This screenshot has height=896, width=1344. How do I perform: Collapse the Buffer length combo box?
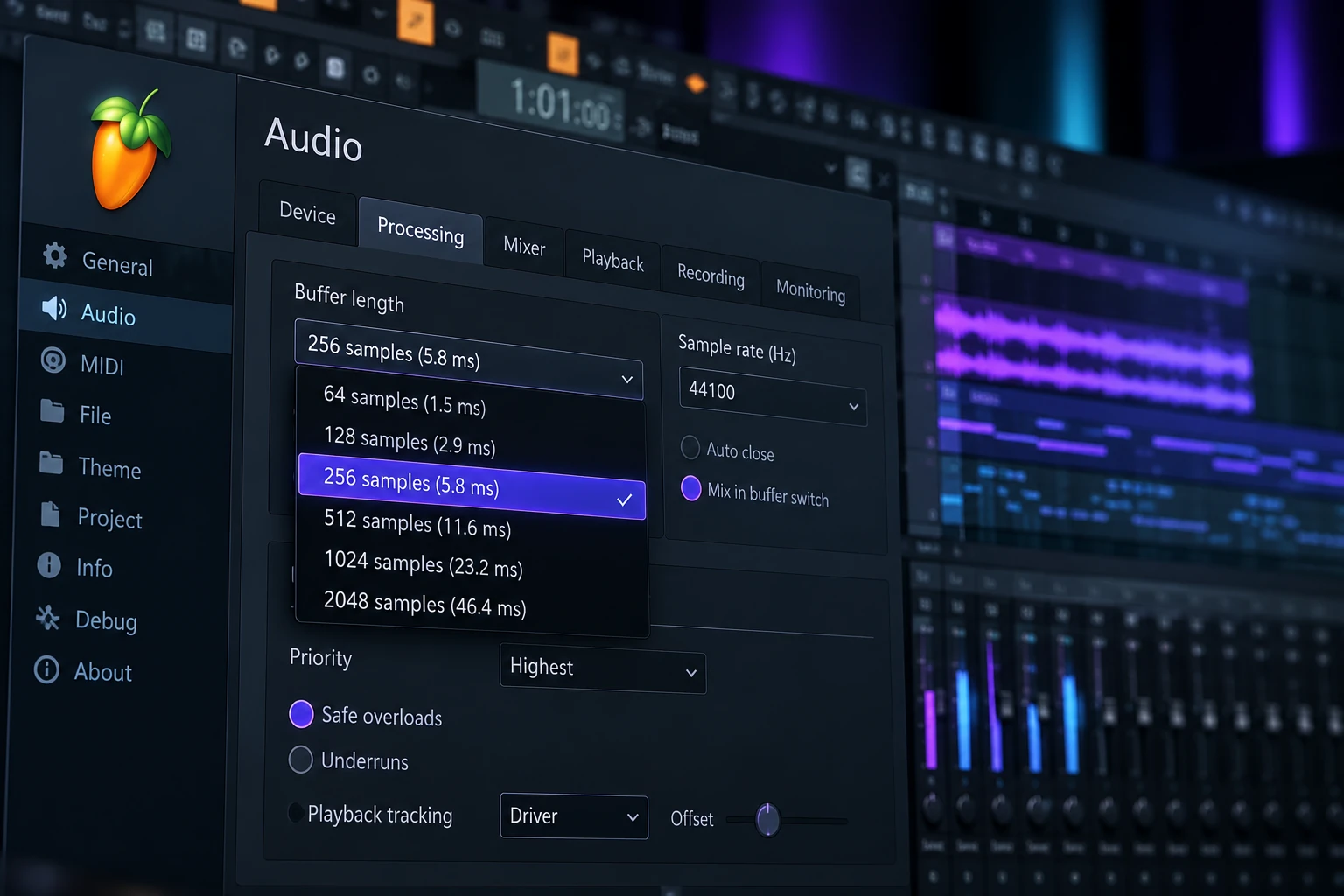pyautogui.click(x=469, y=360)
